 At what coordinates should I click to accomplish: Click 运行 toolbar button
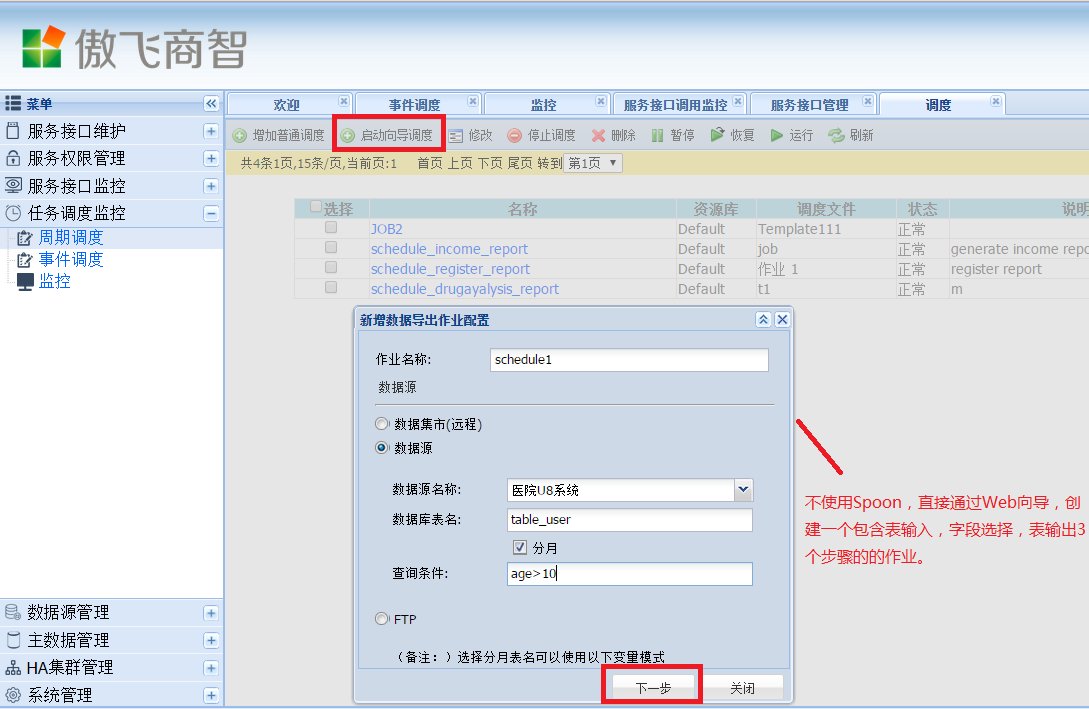pyautogui.click(x=791, y=135)
